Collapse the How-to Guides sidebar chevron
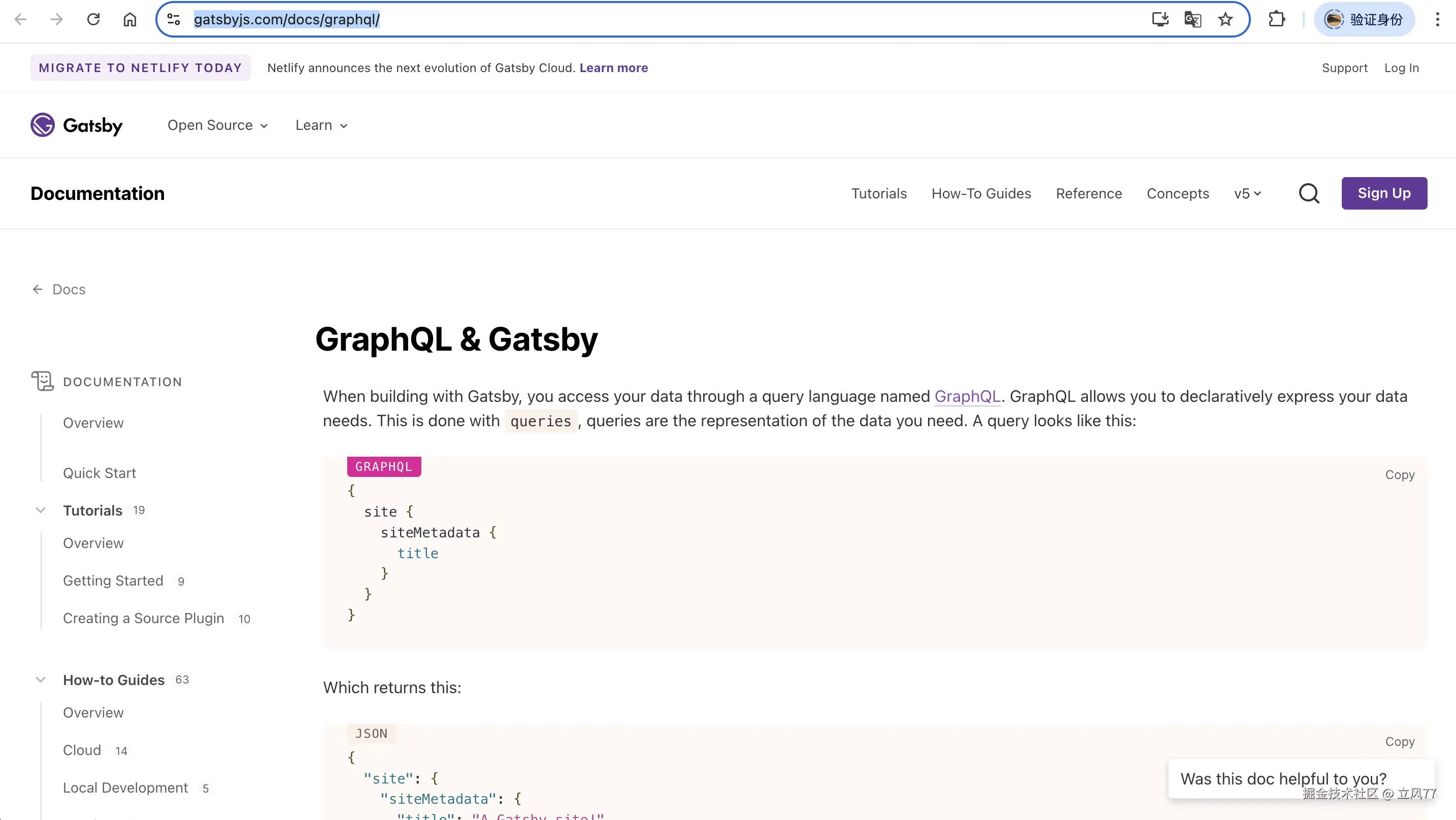 point(41,680)
